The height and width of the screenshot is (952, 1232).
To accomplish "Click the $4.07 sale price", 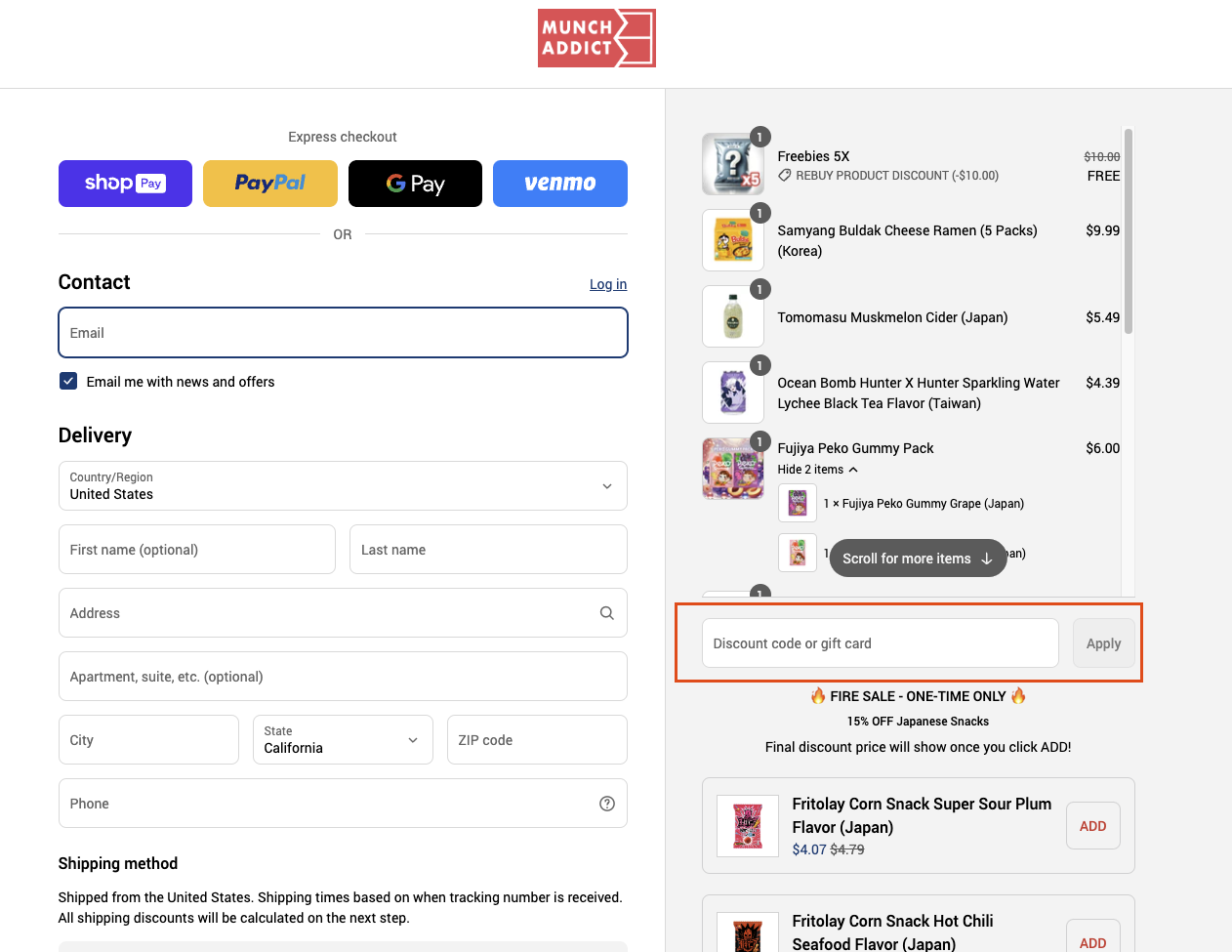I will pyautogui.click(x=809, y=849).
